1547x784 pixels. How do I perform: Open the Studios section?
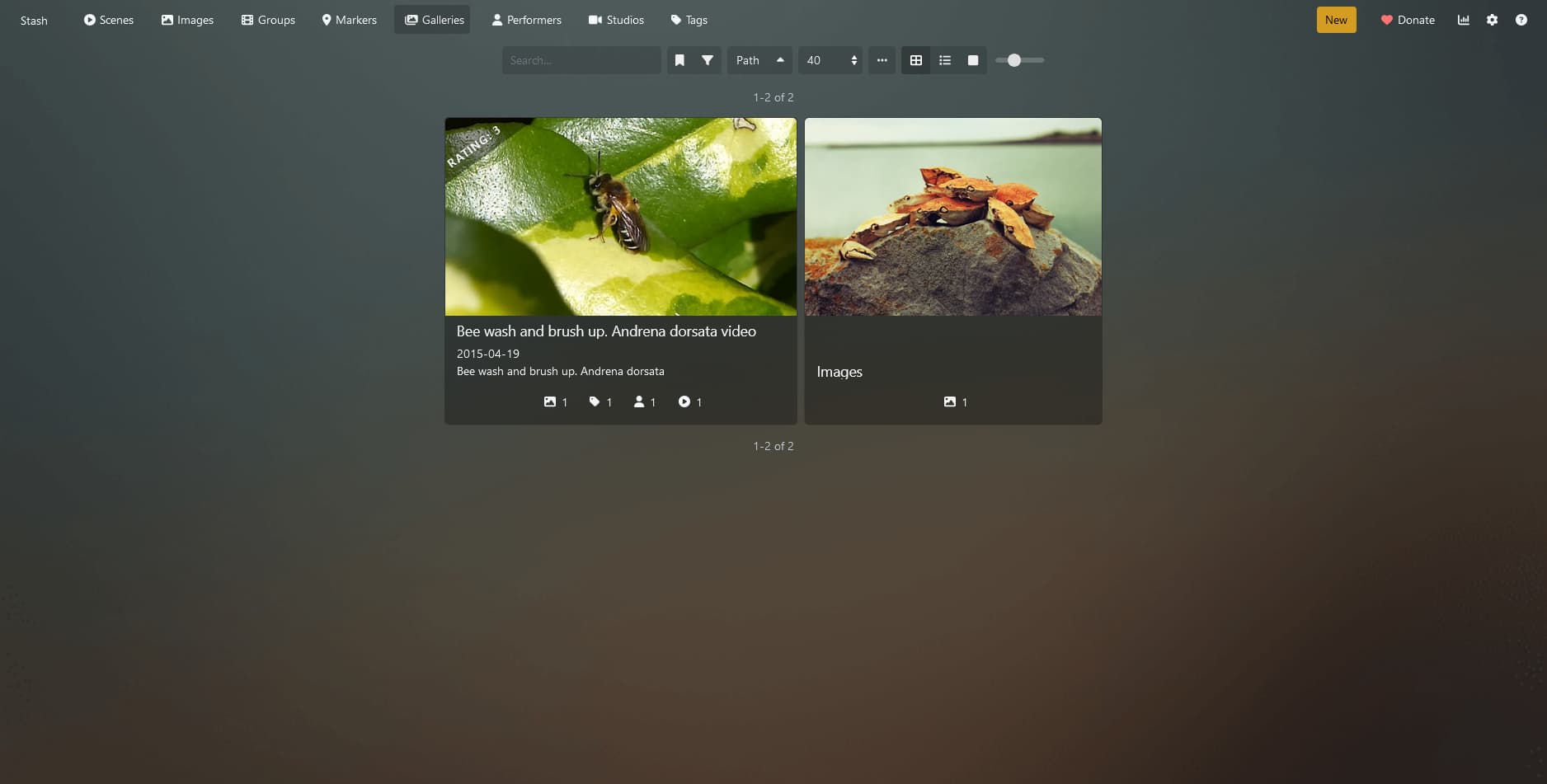[616, 20]
